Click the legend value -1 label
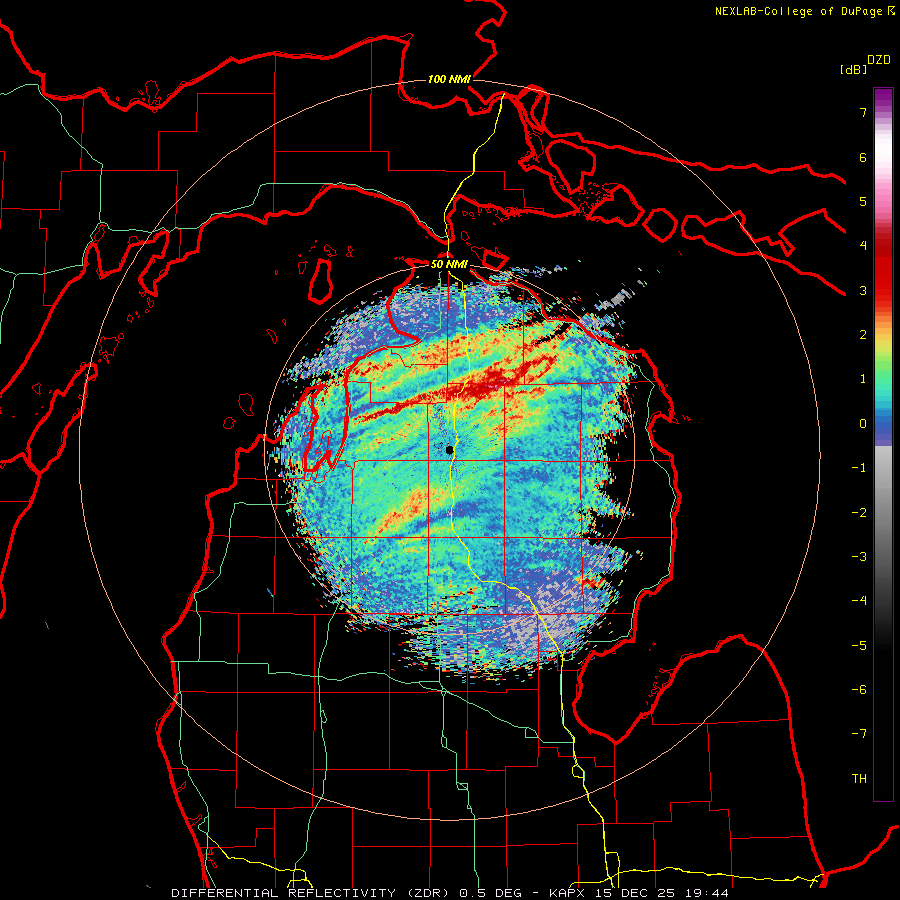This screenshot has width=900, height=900. pos(859,468)
